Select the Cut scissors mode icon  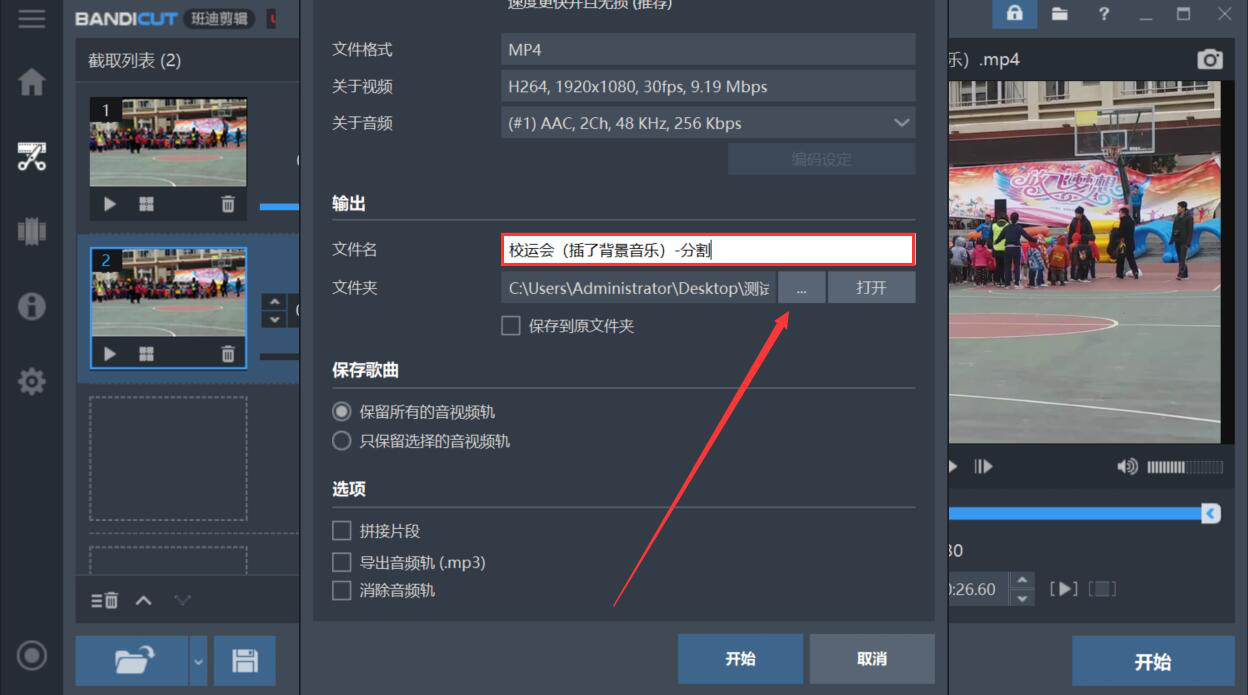(32, 156)
